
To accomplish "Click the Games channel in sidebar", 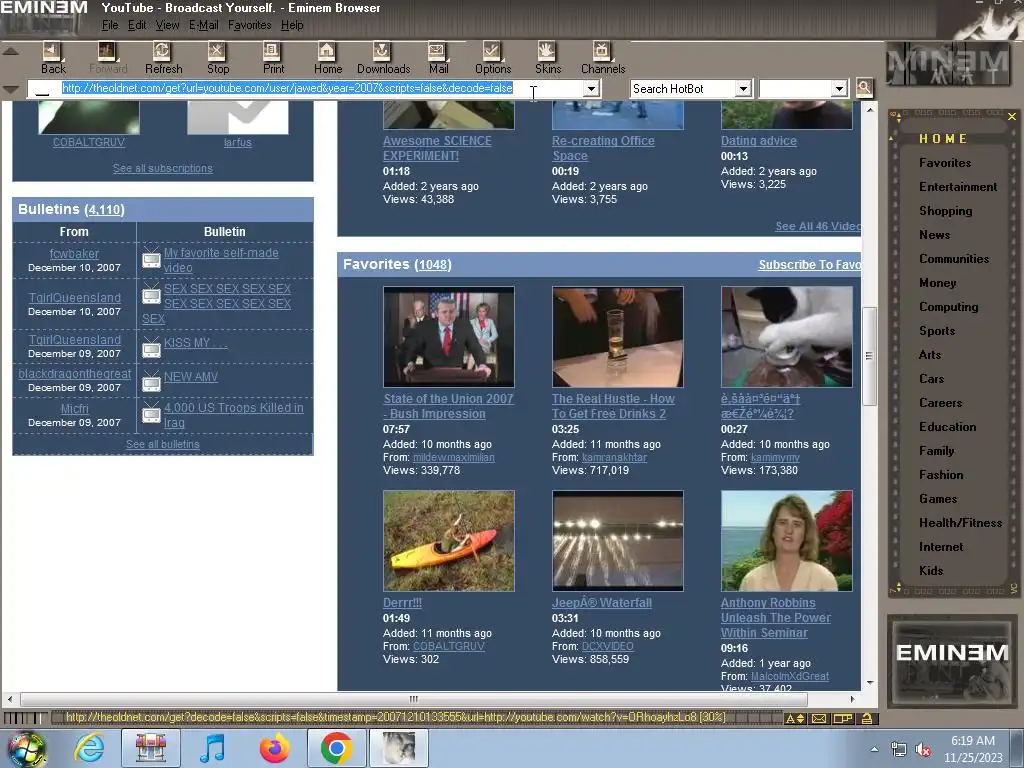I will coord(938,499).
